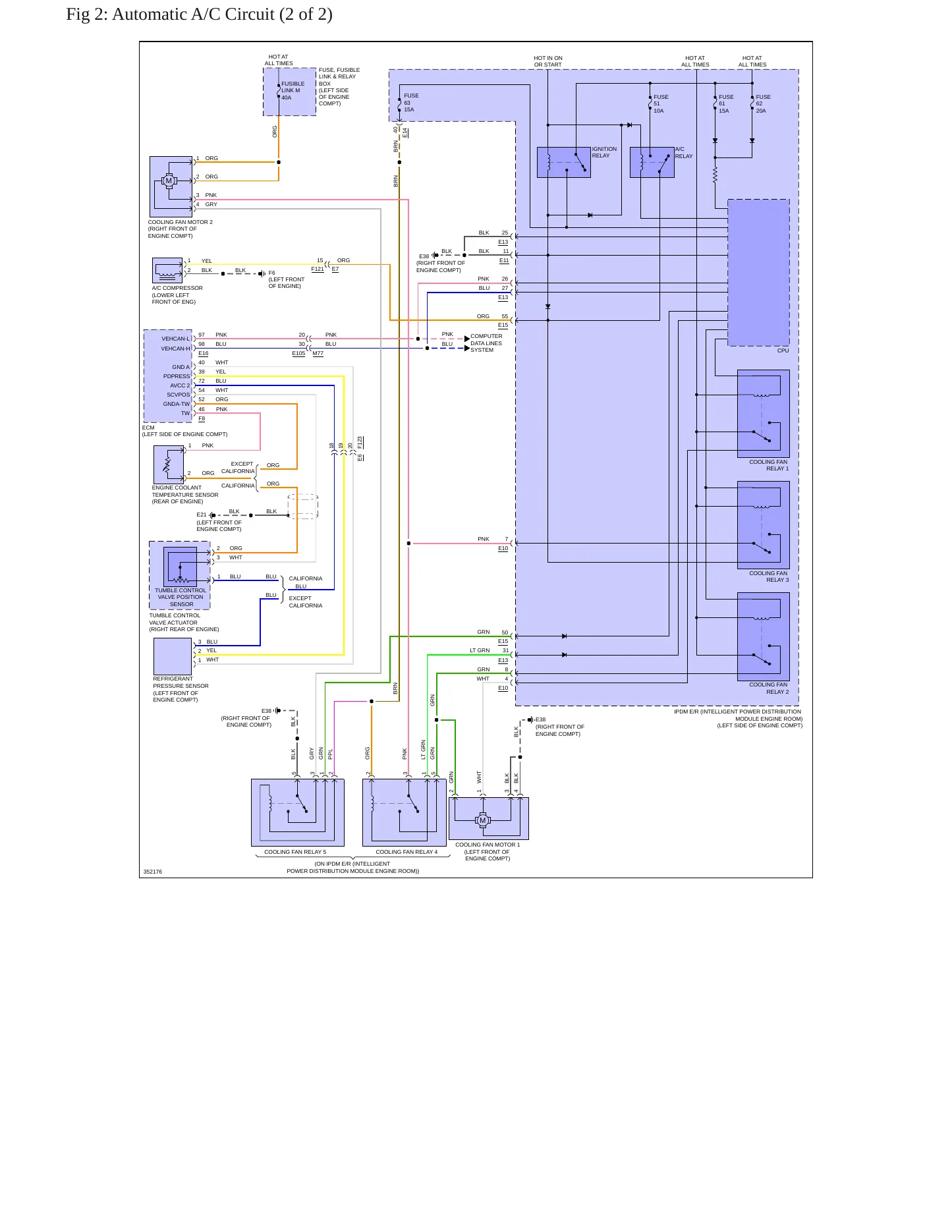
Task: Click the "IGNITION RELAY" label
Action: click(604, 152)
